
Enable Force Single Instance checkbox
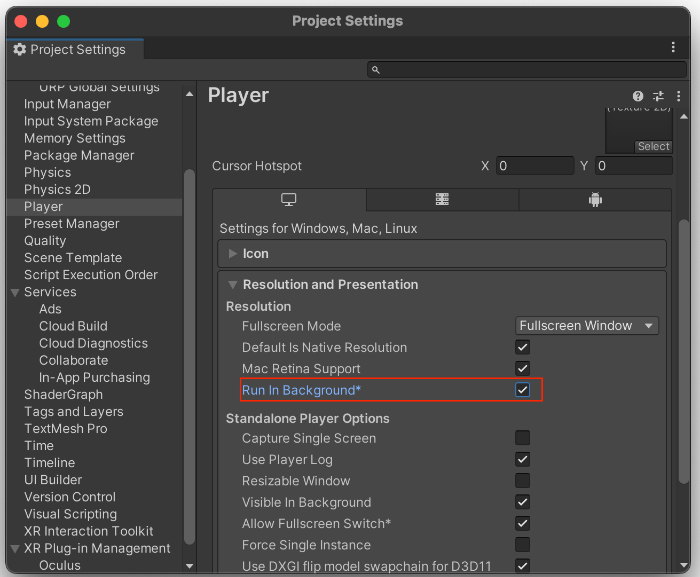[522, 545]
